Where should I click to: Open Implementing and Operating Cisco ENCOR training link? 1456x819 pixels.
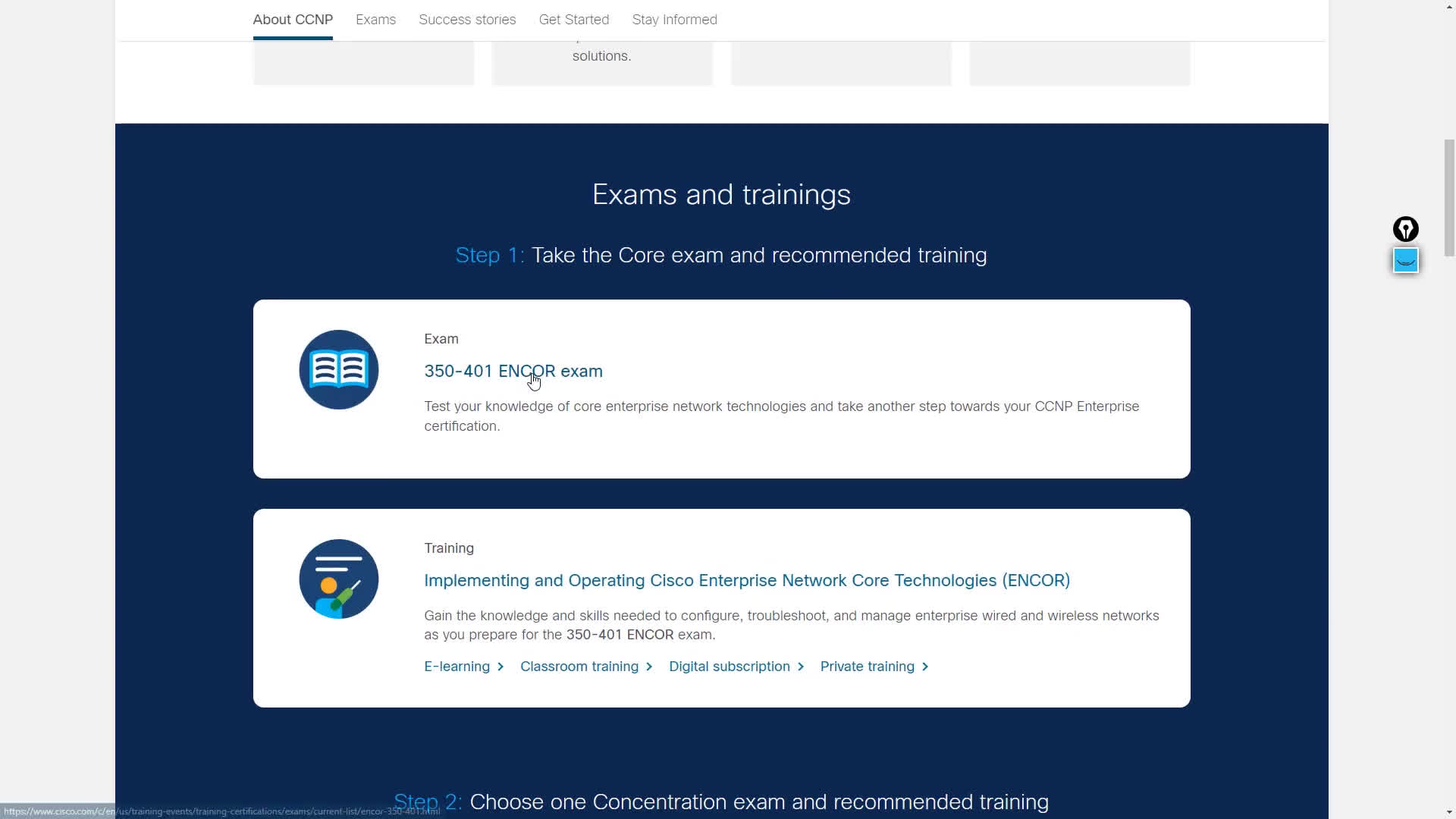coord(746,580)
